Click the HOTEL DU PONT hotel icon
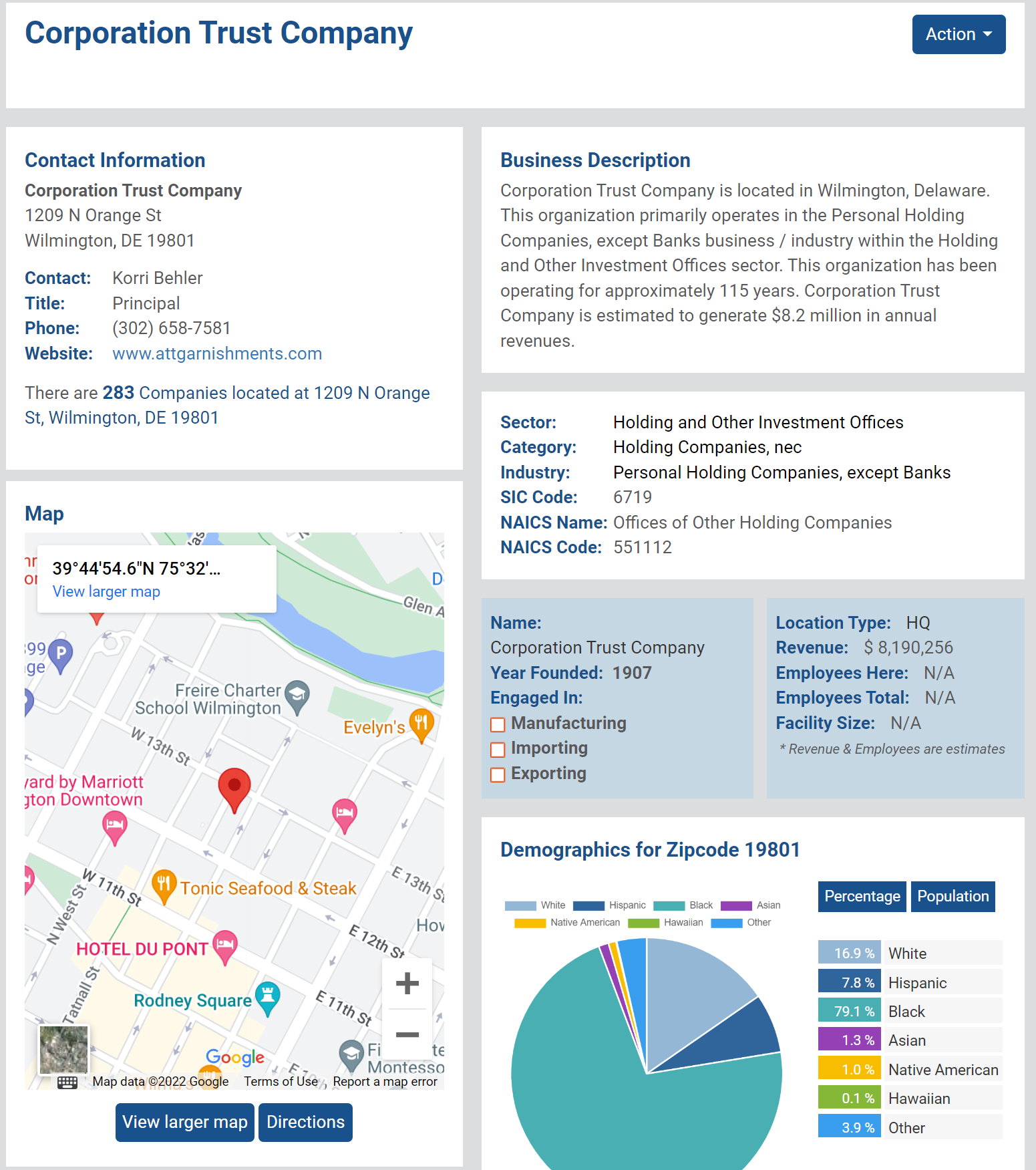The width and height of the screenshot is (1036, 1170). pyautogui.click(x=225, y=947)
